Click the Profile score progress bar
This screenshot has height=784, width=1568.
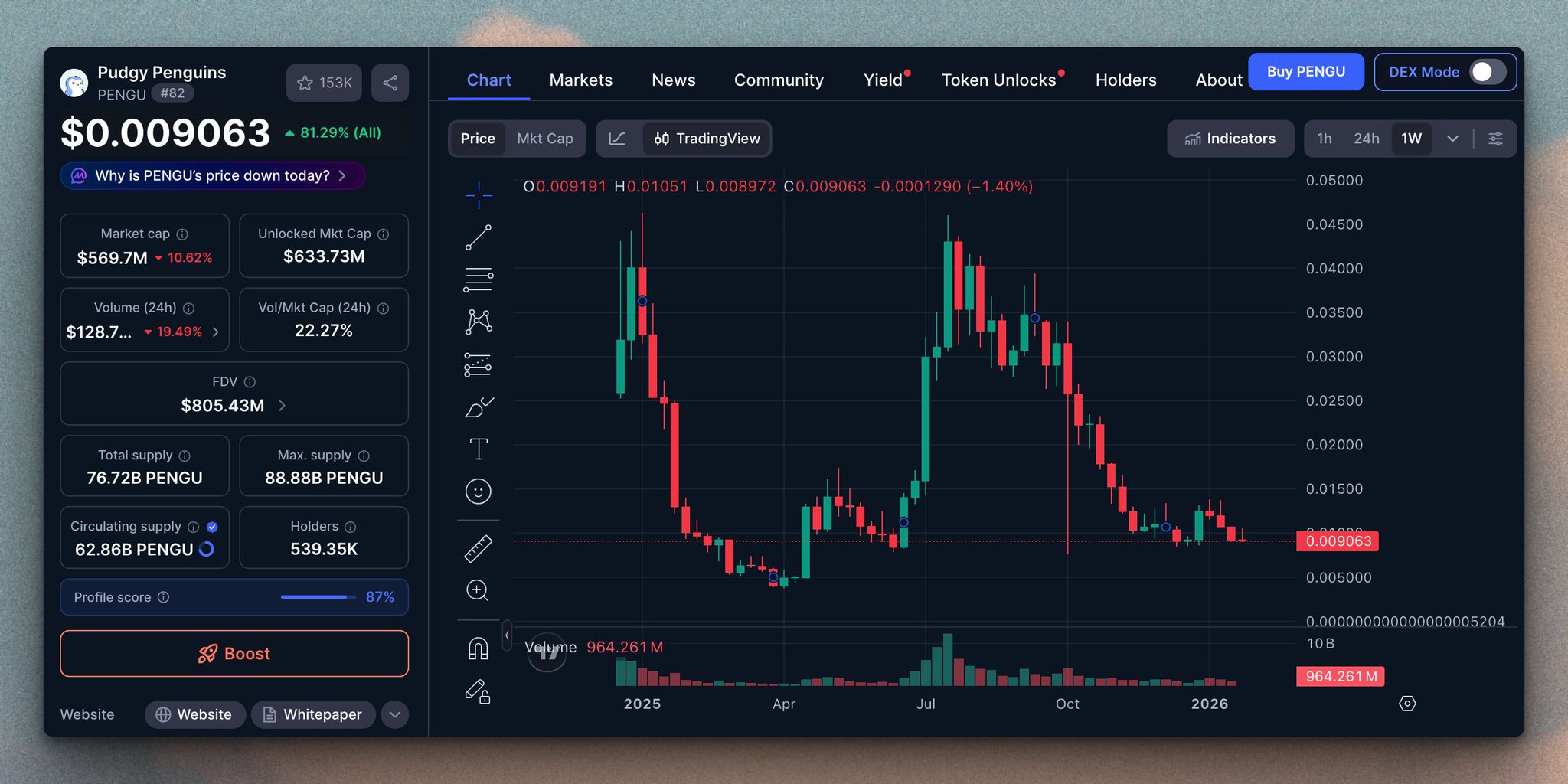click(318, 597)
